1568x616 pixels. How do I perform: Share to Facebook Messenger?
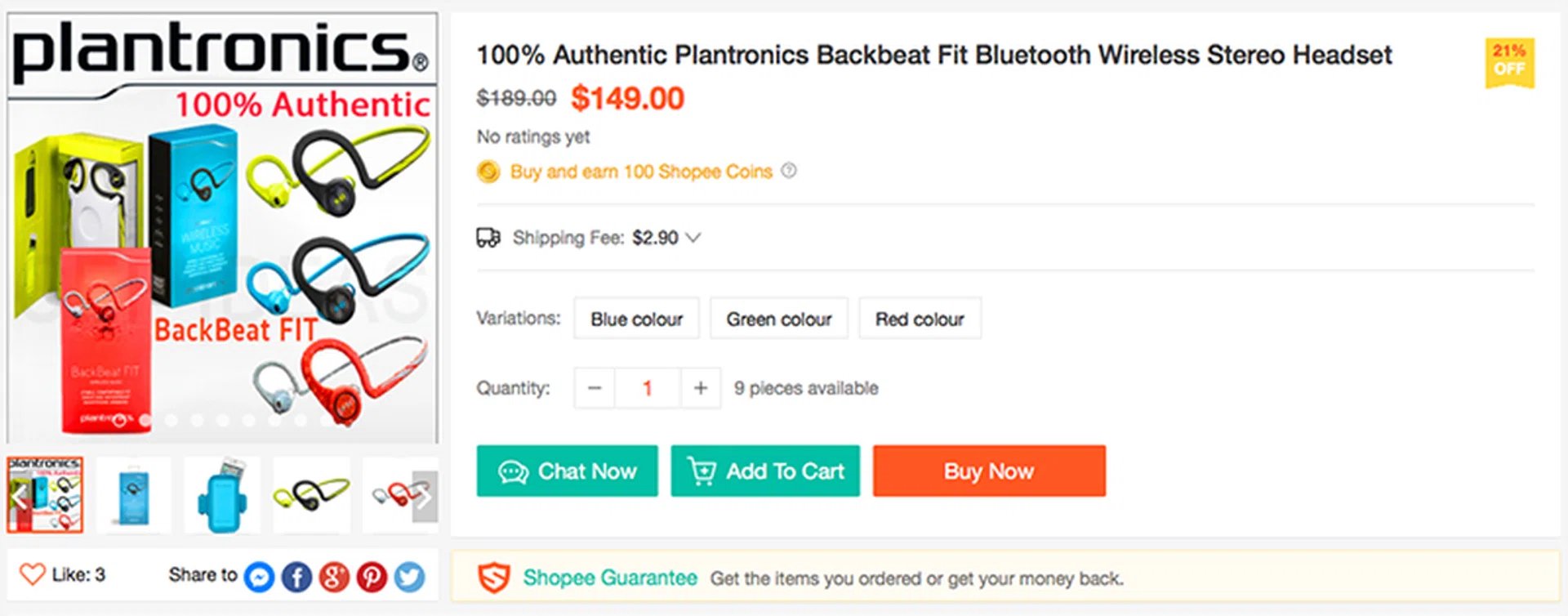[x=259, y=577]
